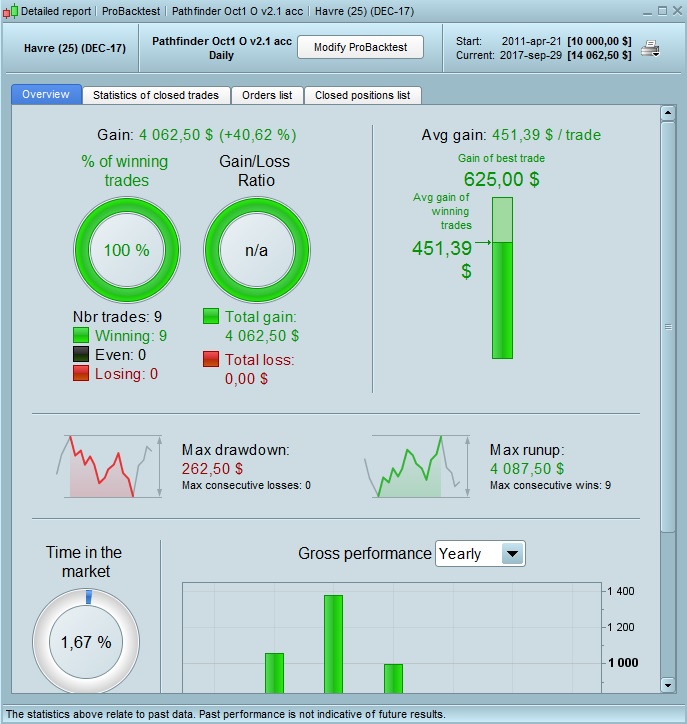This screenshot has height=724, width=687.
Task: Click the 100% winning trades donut
Action: click(x=127, y=250)
